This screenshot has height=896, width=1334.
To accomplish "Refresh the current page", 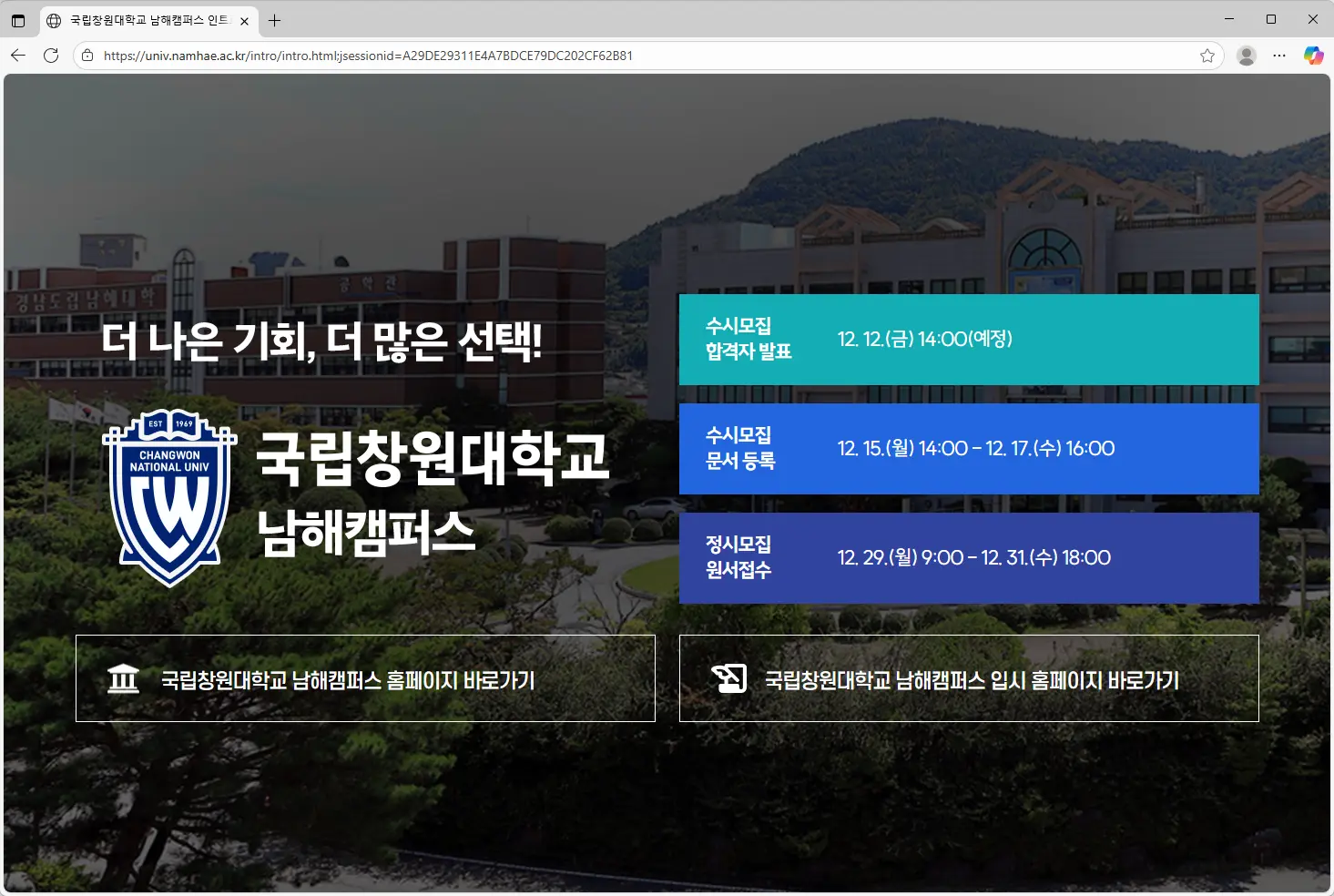I will point(51,56).
